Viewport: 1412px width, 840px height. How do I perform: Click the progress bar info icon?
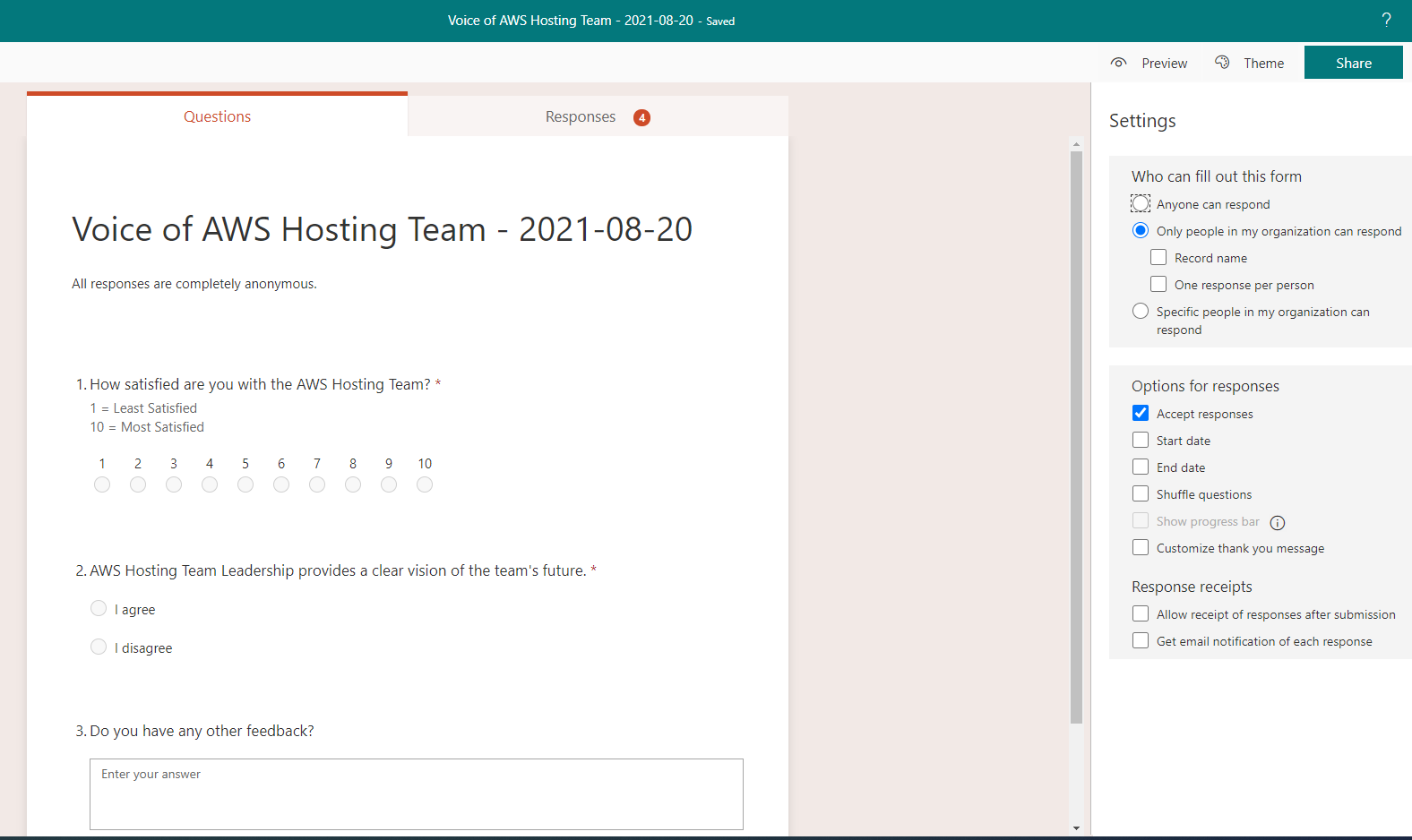point(1278,523)
